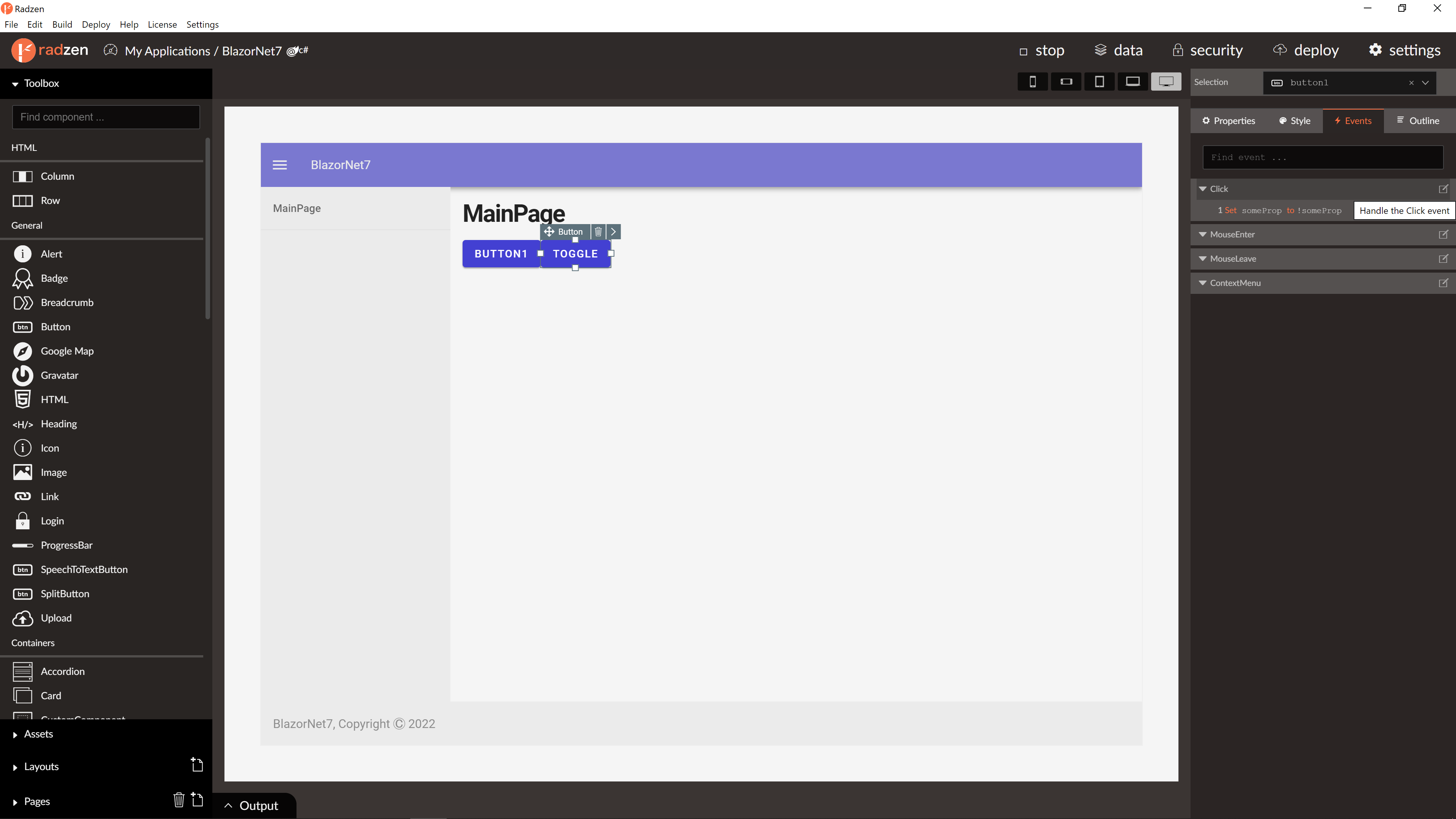Click the delete icon on the selected Button

coord(598,232)
